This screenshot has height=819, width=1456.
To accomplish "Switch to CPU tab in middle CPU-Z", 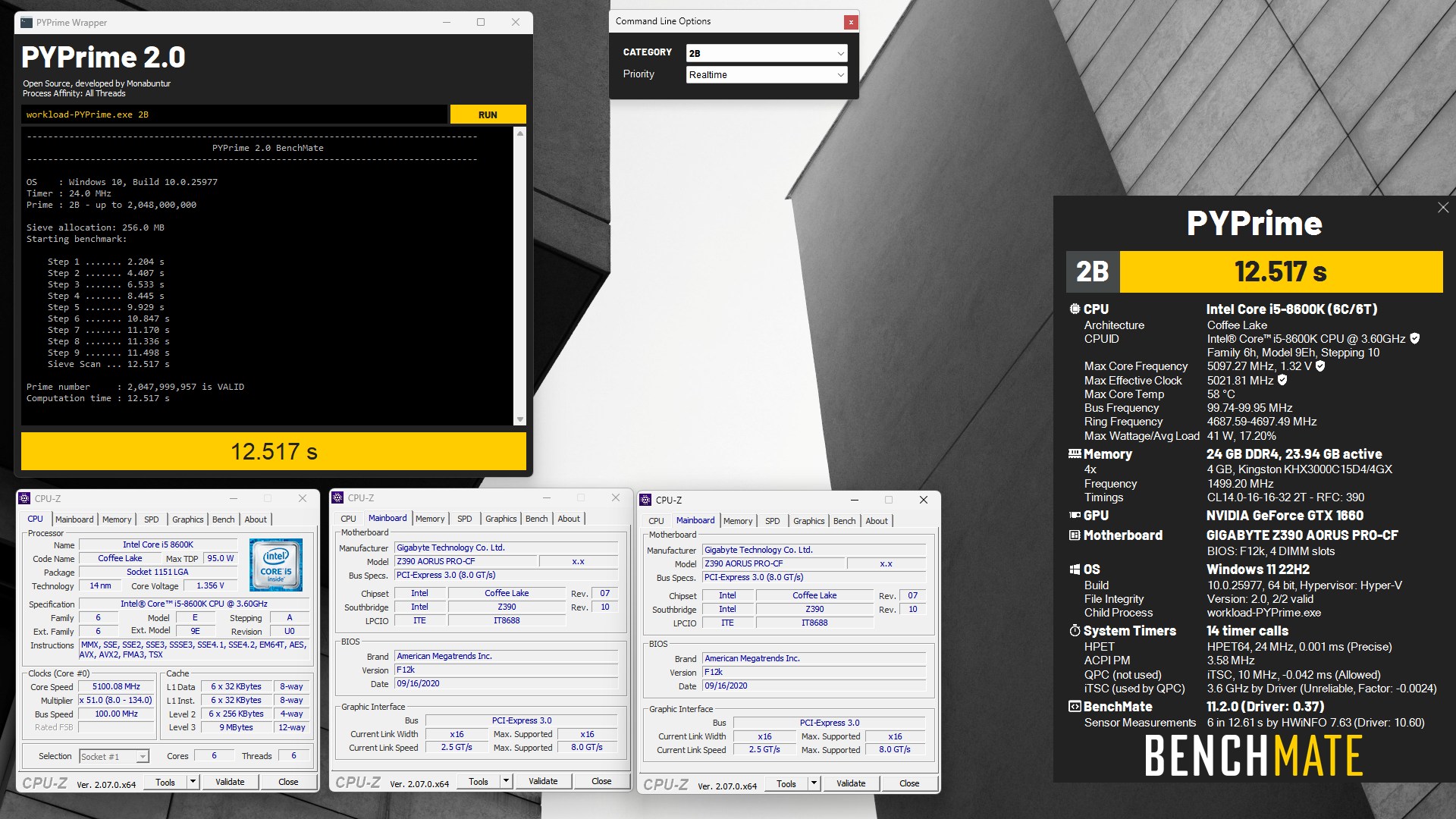I will (x=348, y=519).
